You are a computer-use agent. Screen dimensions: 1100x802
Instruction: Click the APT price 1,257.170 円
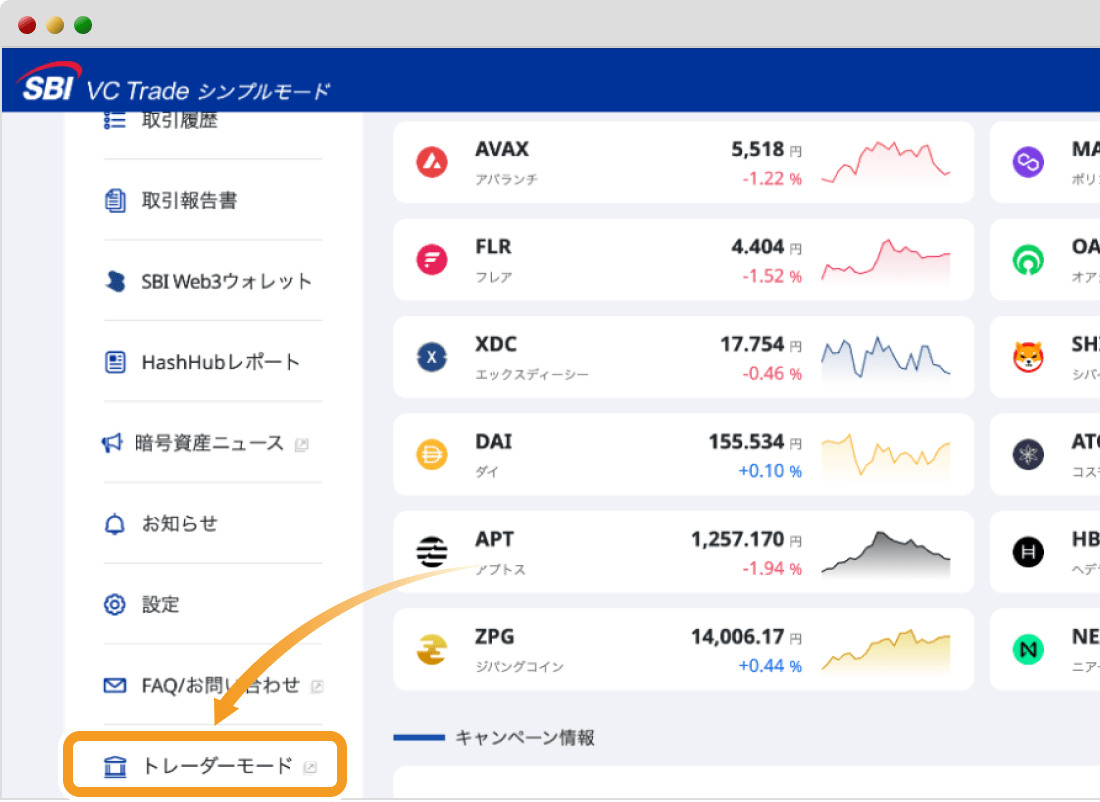pos(746,540)
